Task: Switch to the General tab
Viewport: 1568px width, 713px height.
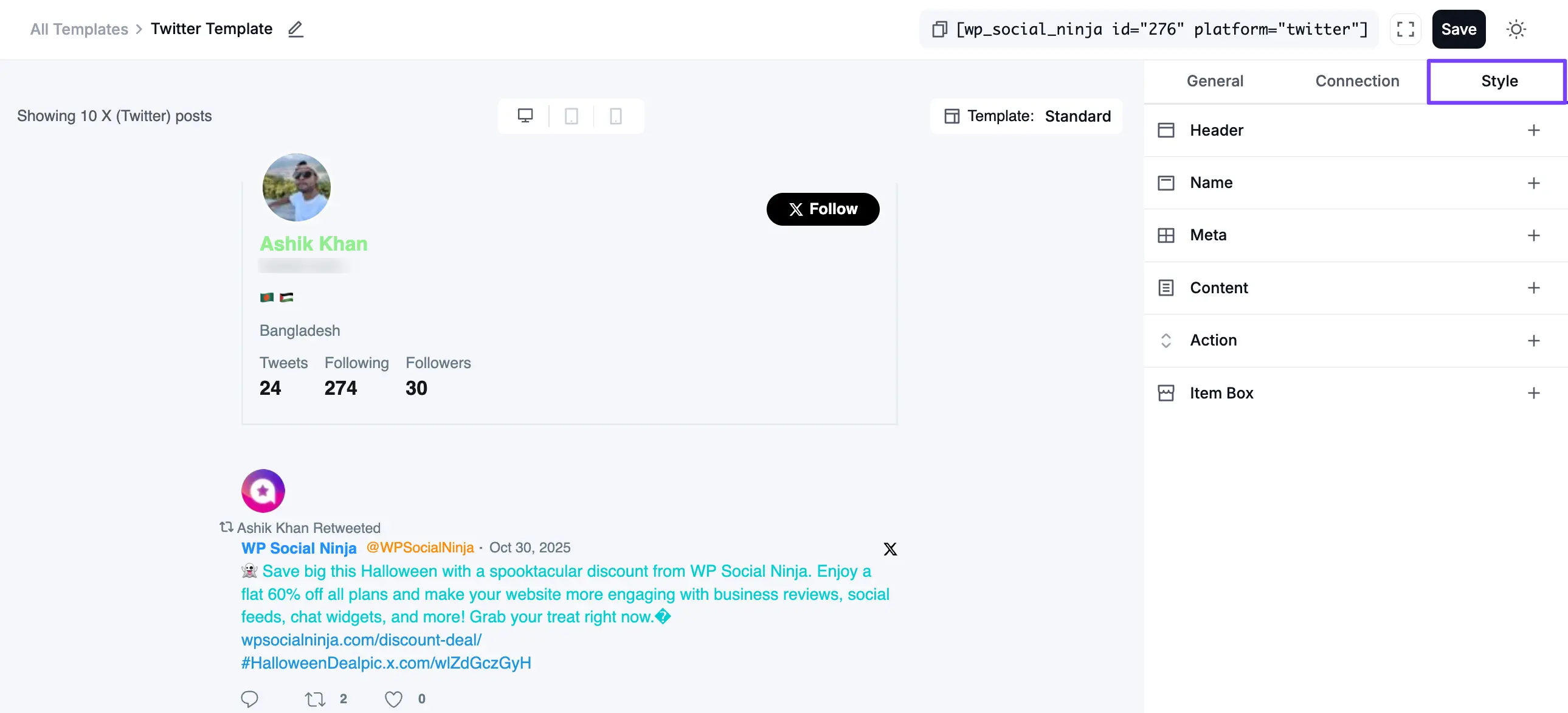Action: 1214,80
